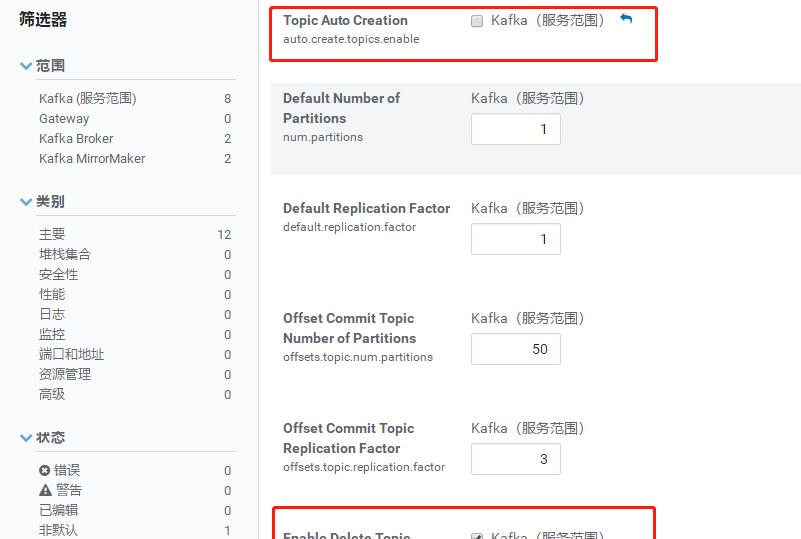Click the default.replication.factor property name

(349, 227)
